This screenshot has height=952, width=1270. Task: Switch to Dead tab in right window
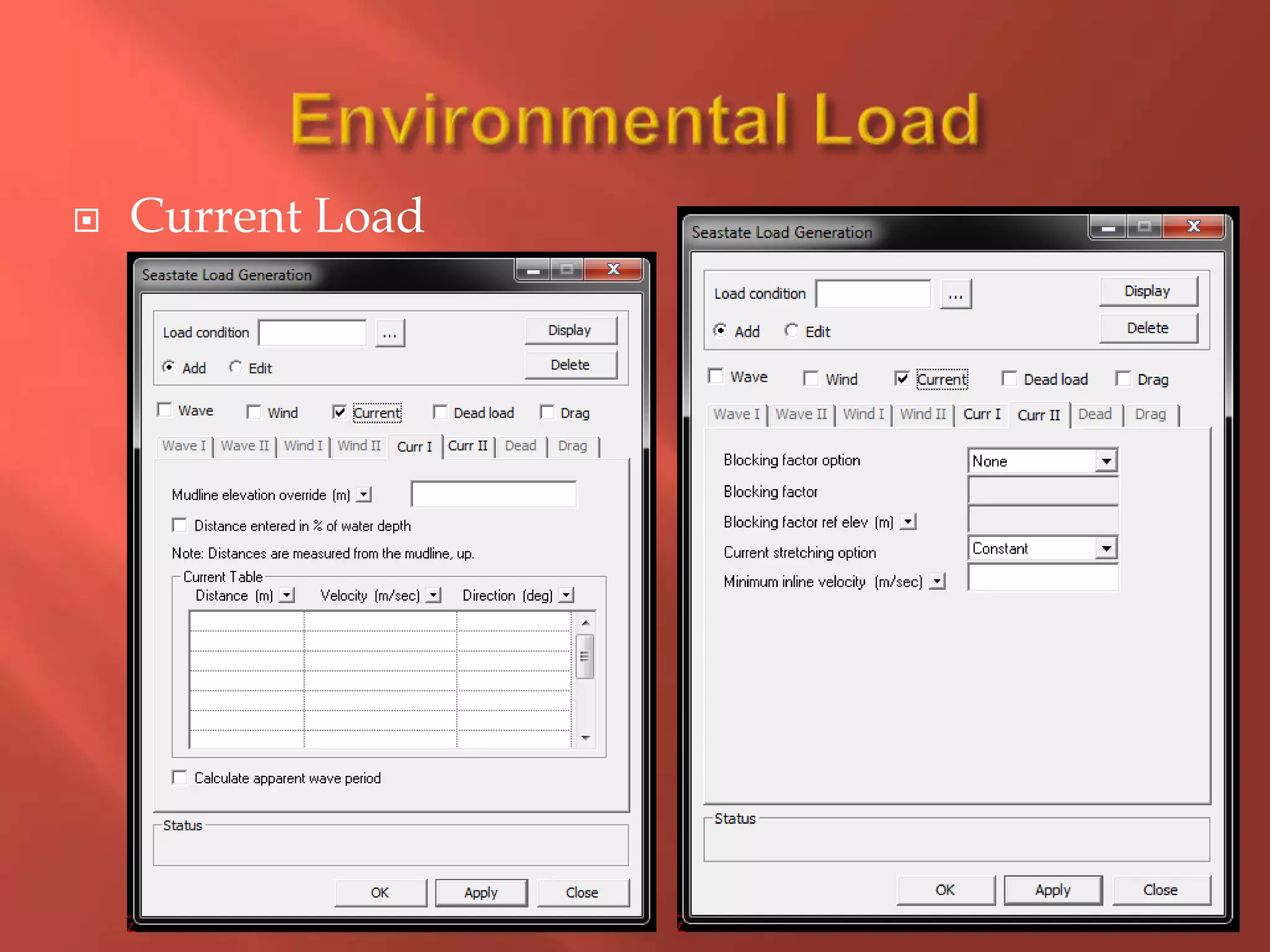pyautogui.click(x=1095, y=415)
